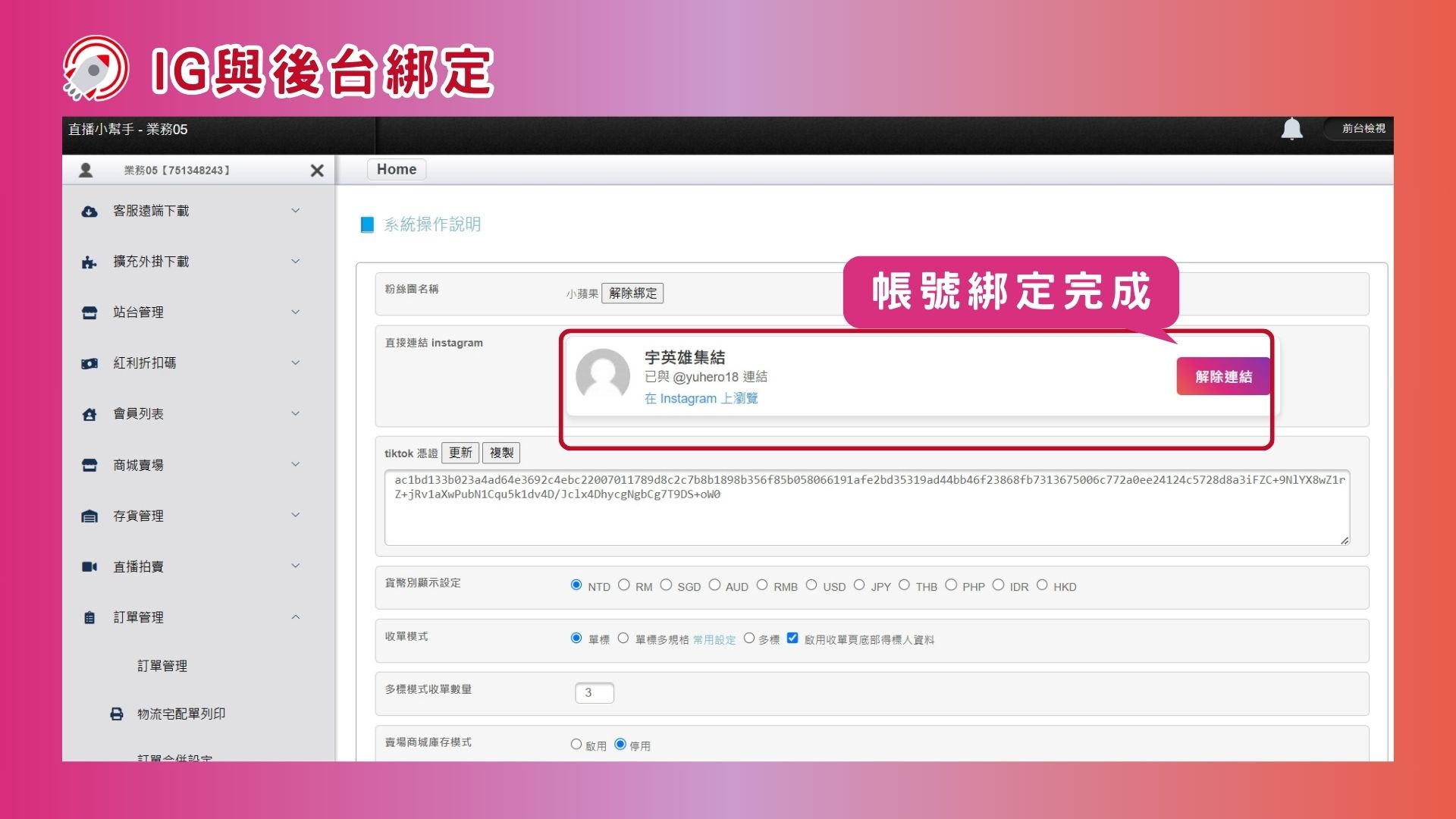Click the cloud download icon for 客服遠端下載
This screenshot has width=1456, height=819.
coord(89,212)
